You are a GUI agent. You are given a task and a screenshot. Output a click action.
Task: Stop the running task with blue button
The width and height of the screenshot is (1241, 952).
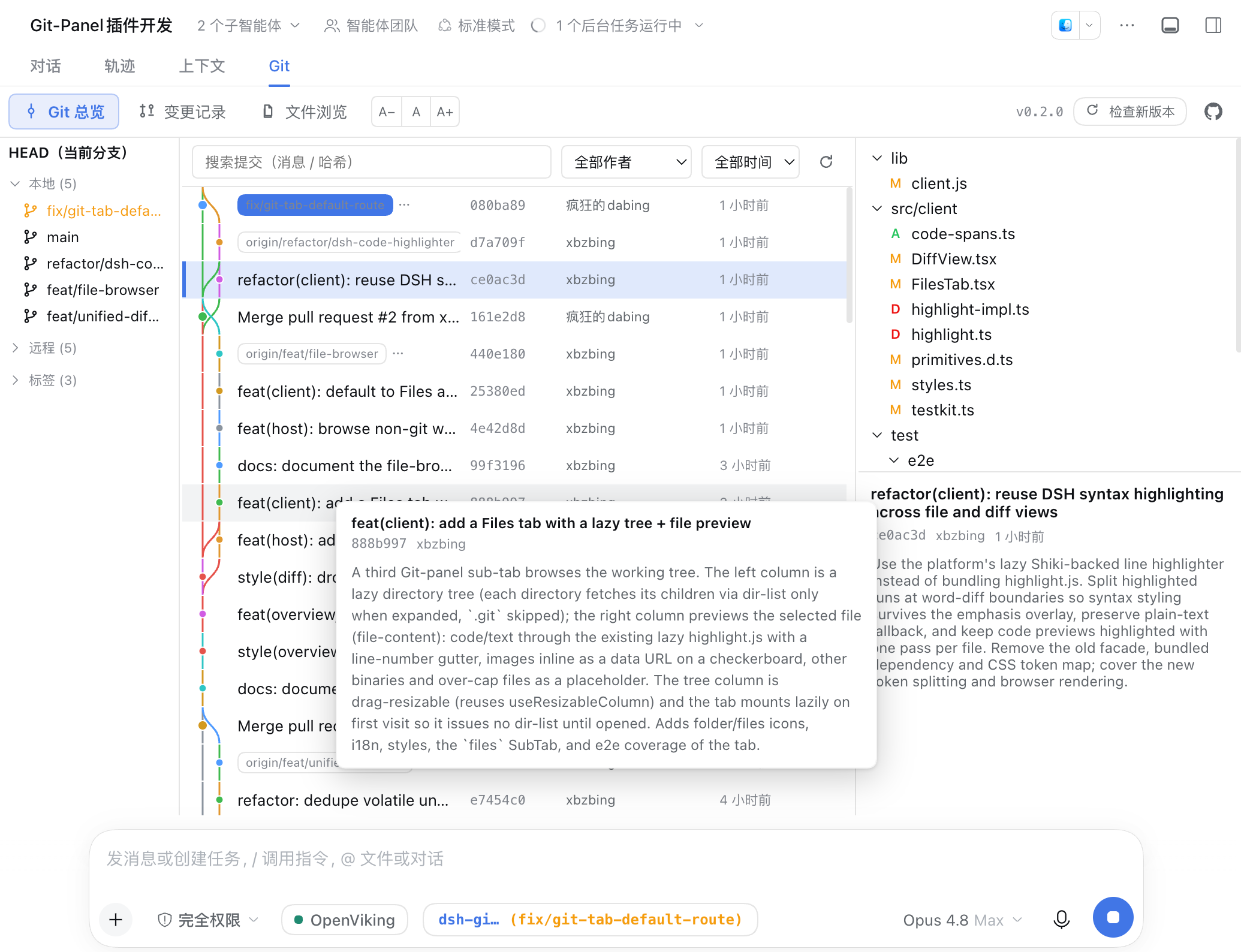point(1113,917)
